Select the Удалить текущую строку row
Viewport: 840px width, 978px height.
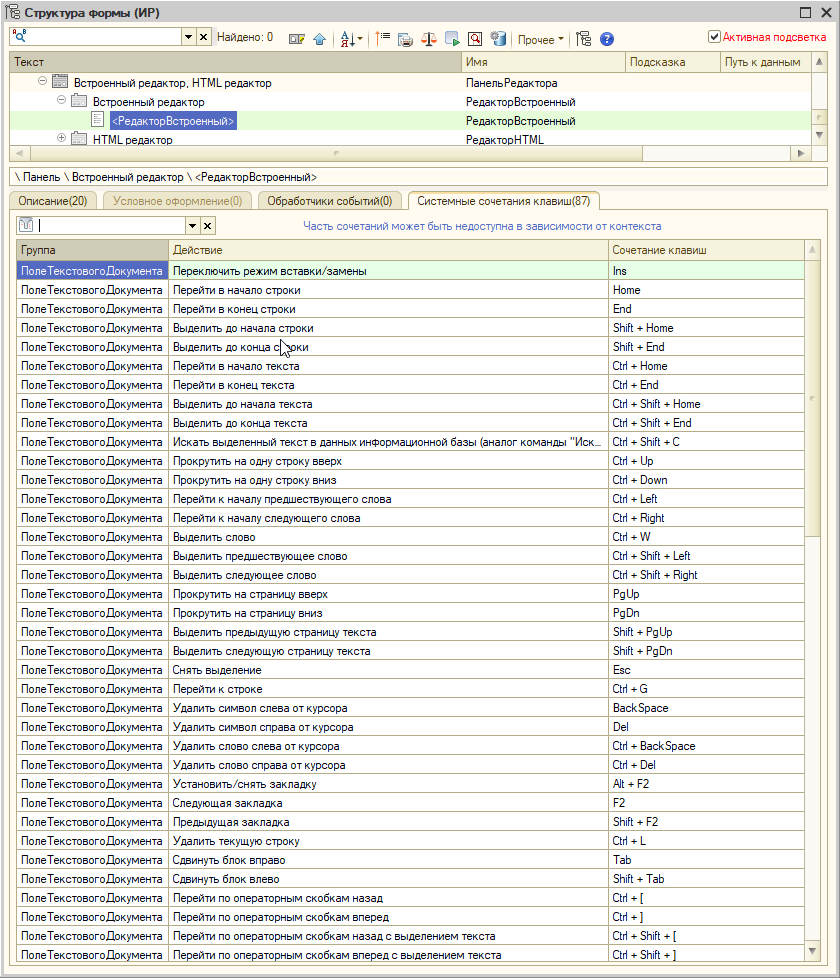410,841
